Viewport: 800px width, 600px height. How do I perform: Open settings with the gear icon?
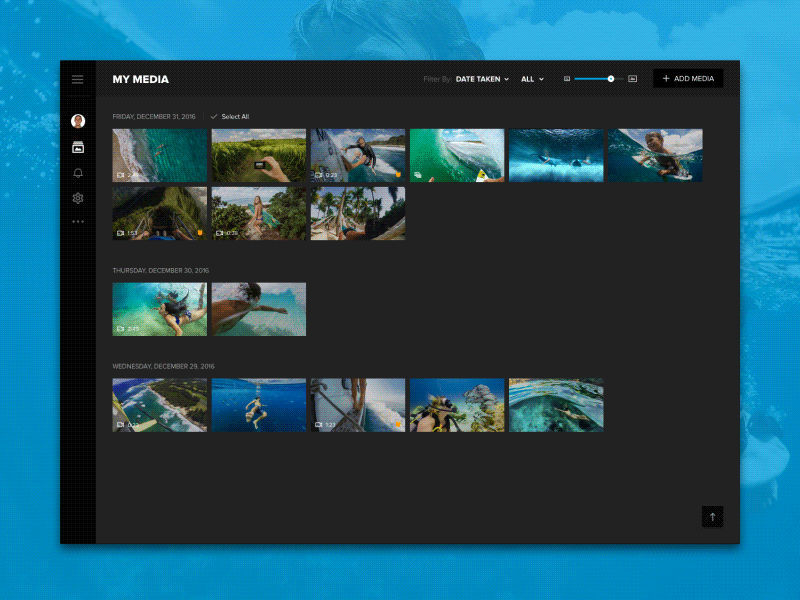78,197
